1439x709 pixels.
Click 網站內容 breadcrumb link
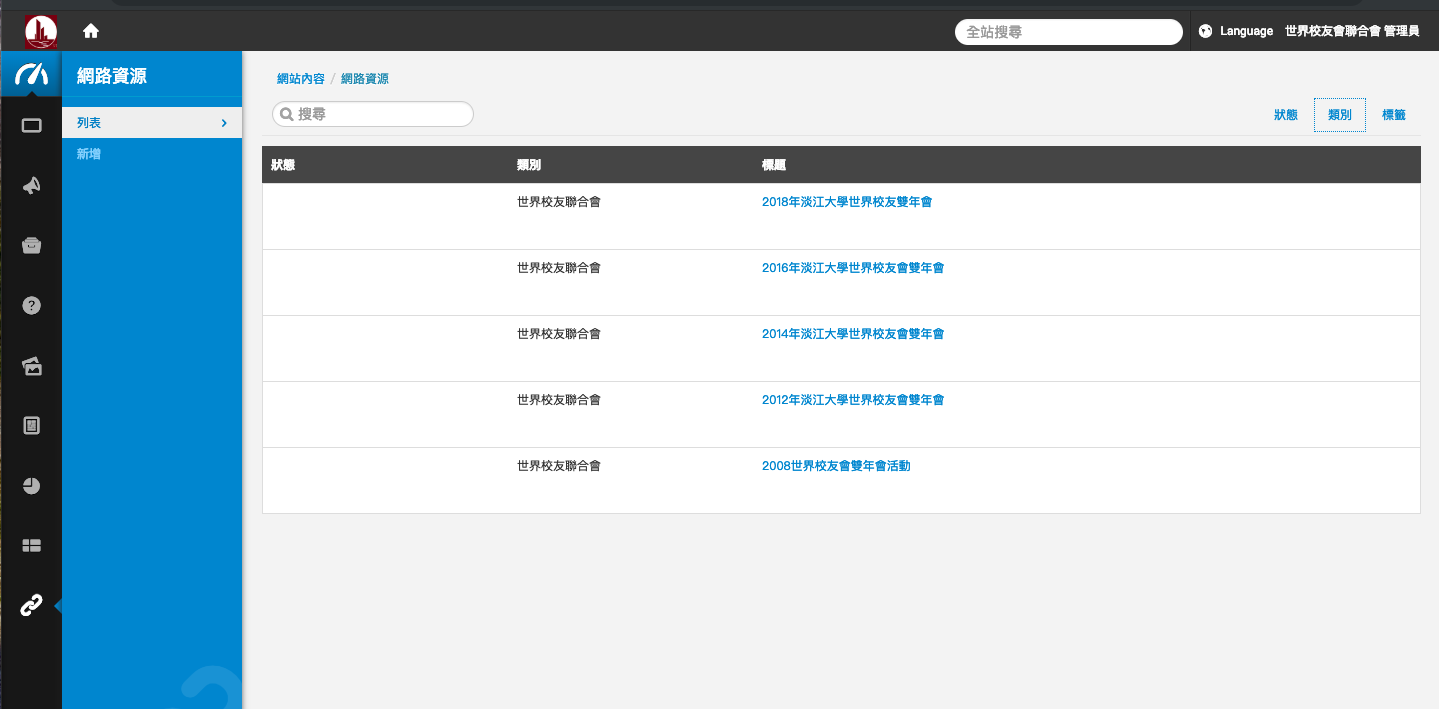(x=301, y=79)
